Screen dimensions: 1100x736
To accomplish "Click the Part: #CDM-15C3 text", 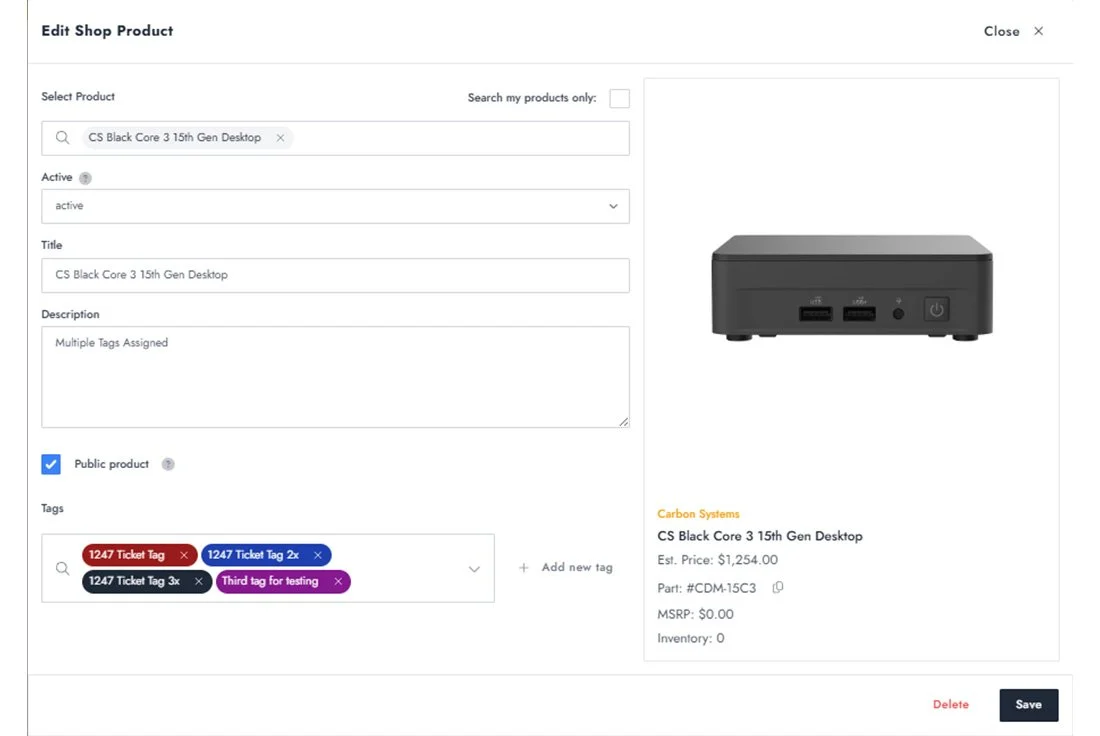I will coord(706,588).
